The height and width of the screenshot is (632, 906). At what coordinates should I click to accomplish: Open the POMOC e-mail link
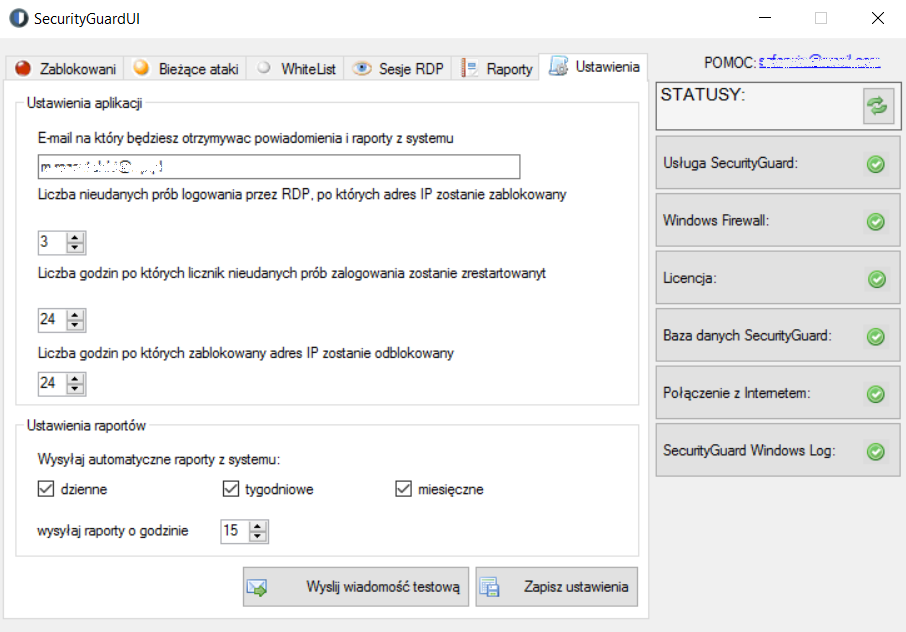point(819,61)
